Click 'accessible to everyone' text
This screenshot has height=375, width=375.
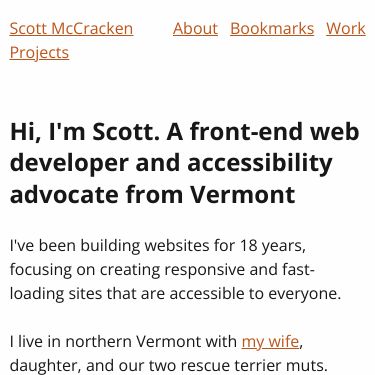pos(255,294)
